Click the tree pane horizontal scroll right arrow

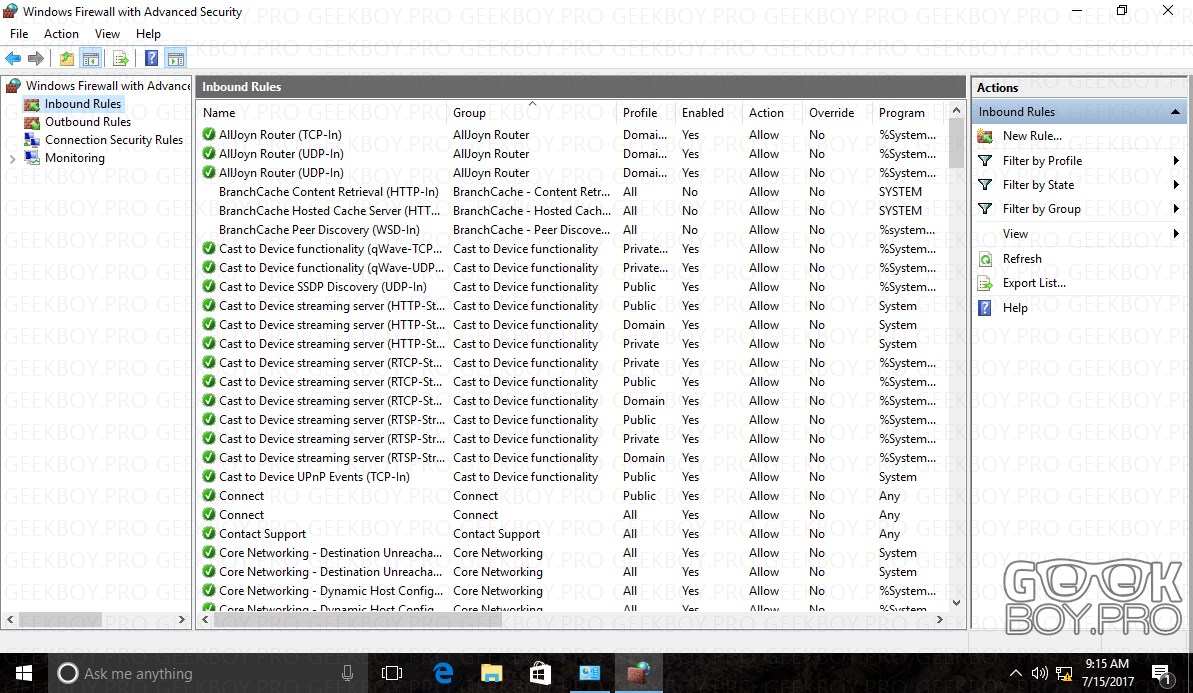[x=182, y=619]
